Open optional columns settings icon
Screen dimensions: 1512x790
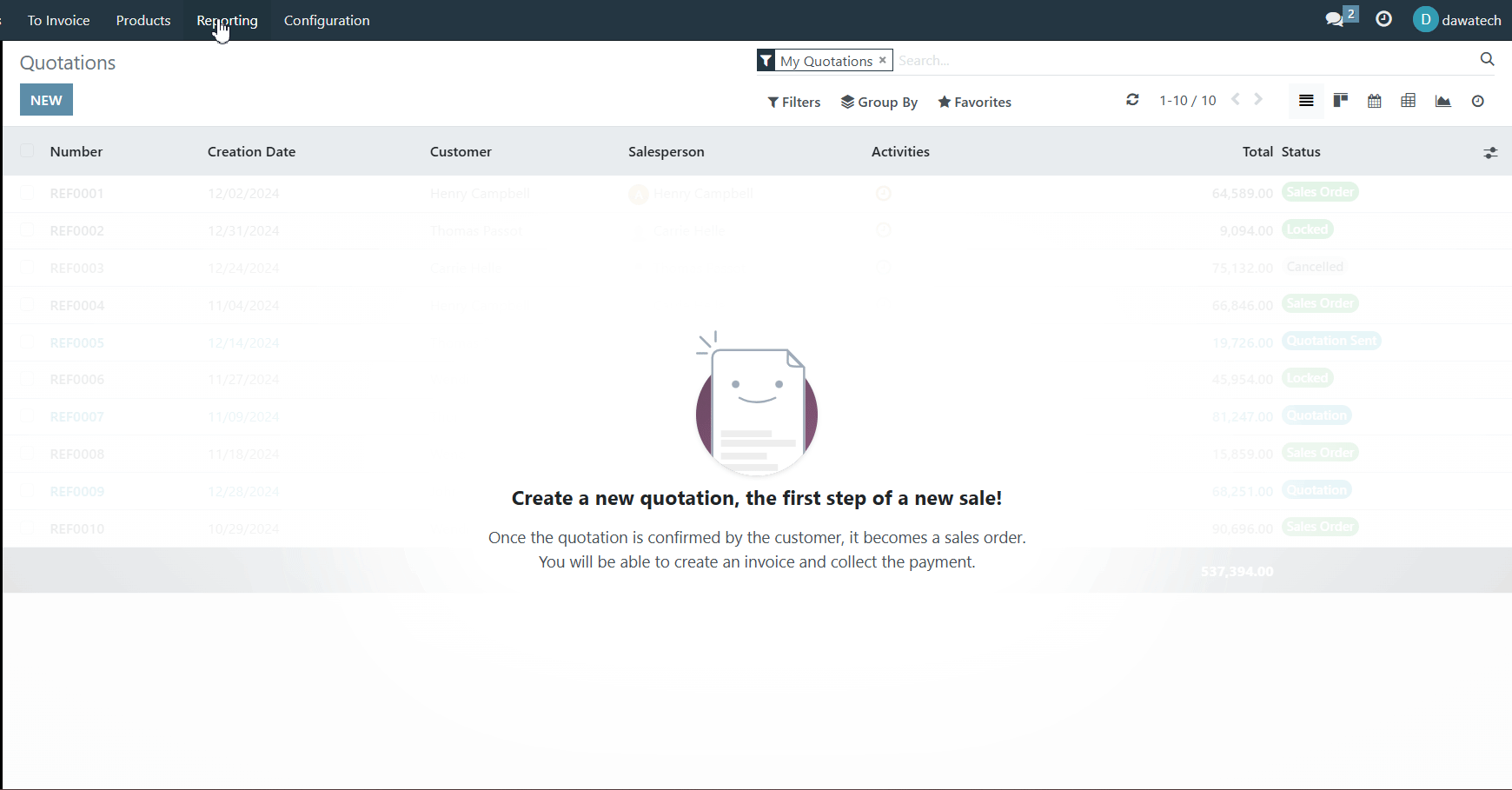click(1490, 153)
